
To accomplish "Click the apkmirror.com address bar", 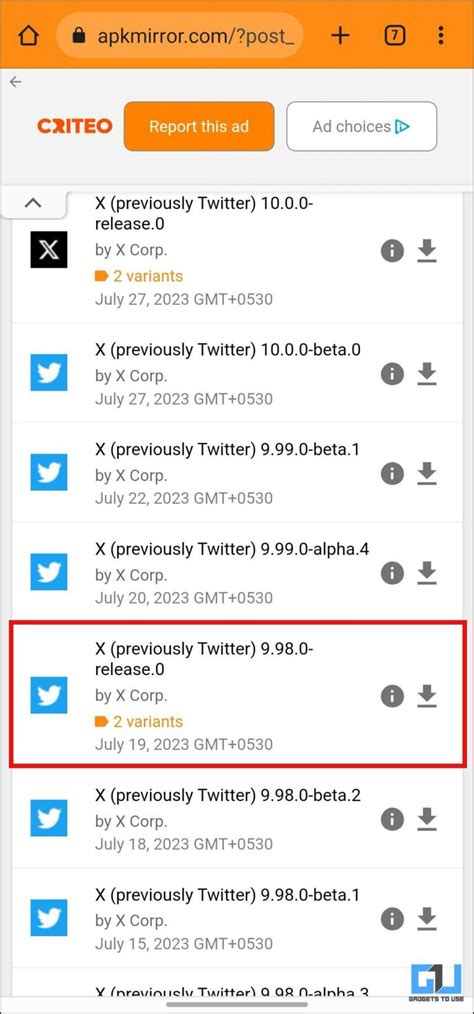I will (x=186, y=36).
